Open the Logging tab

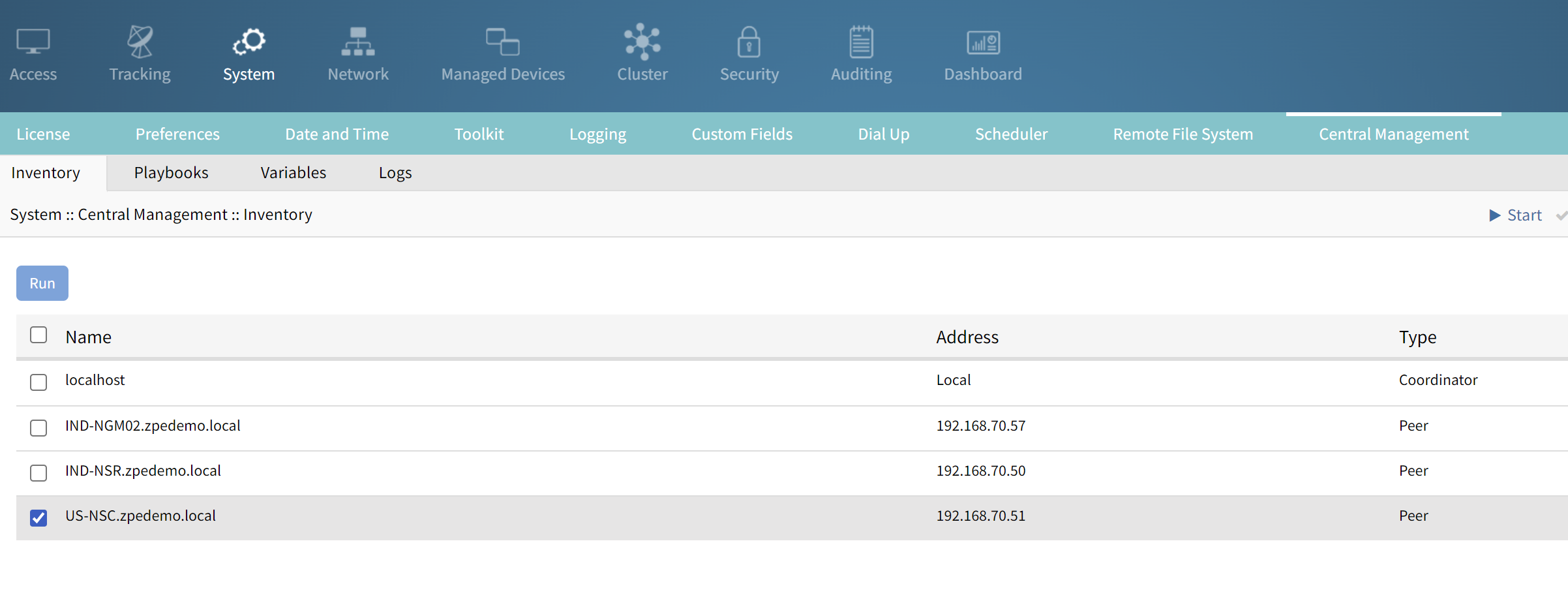tap(597, 134)
